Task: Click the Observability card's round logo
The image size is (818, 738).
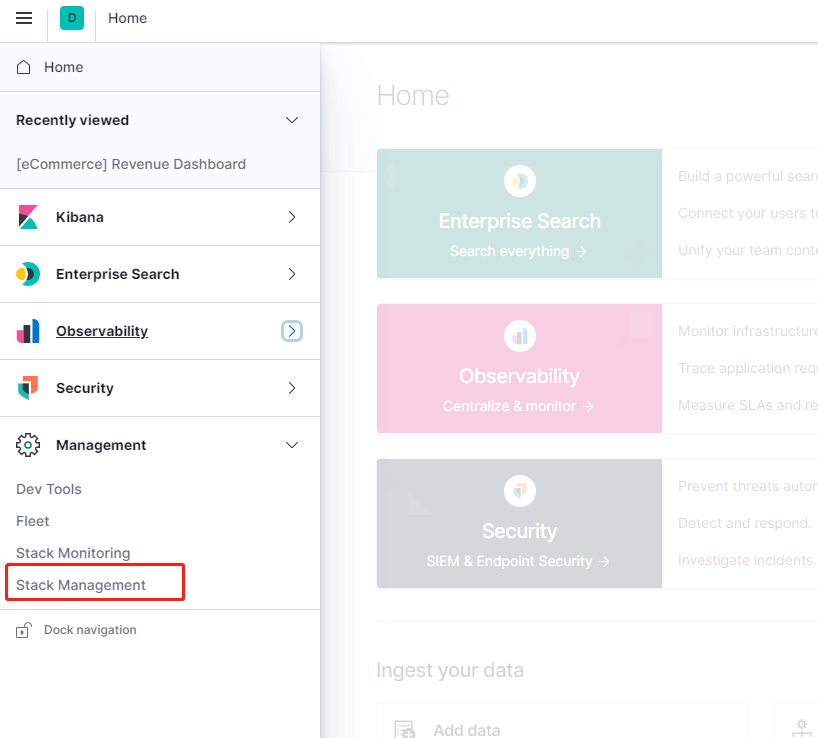Action: (520, 336)
